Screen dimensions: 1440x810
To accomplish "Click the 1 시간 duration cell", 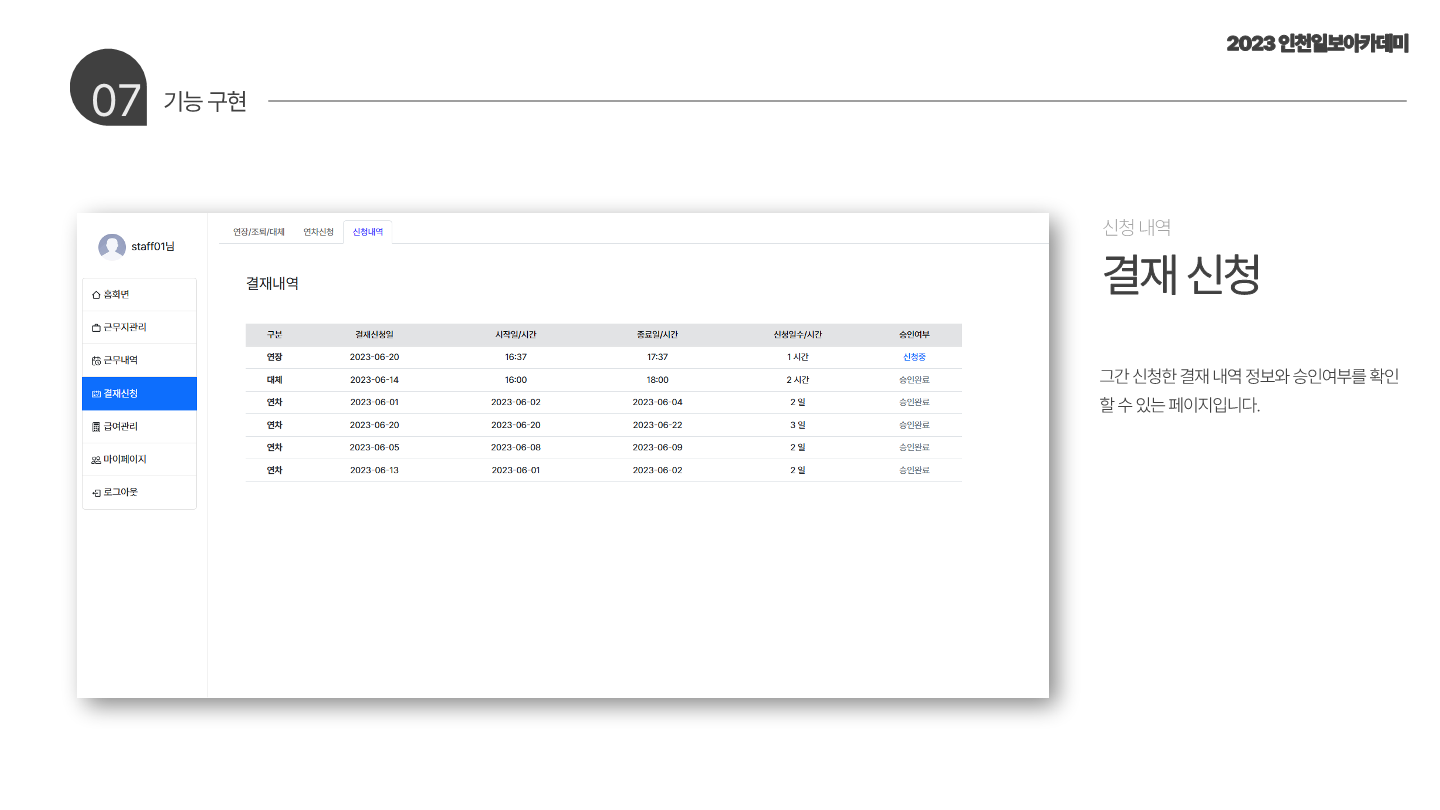I will click(797, 357).
